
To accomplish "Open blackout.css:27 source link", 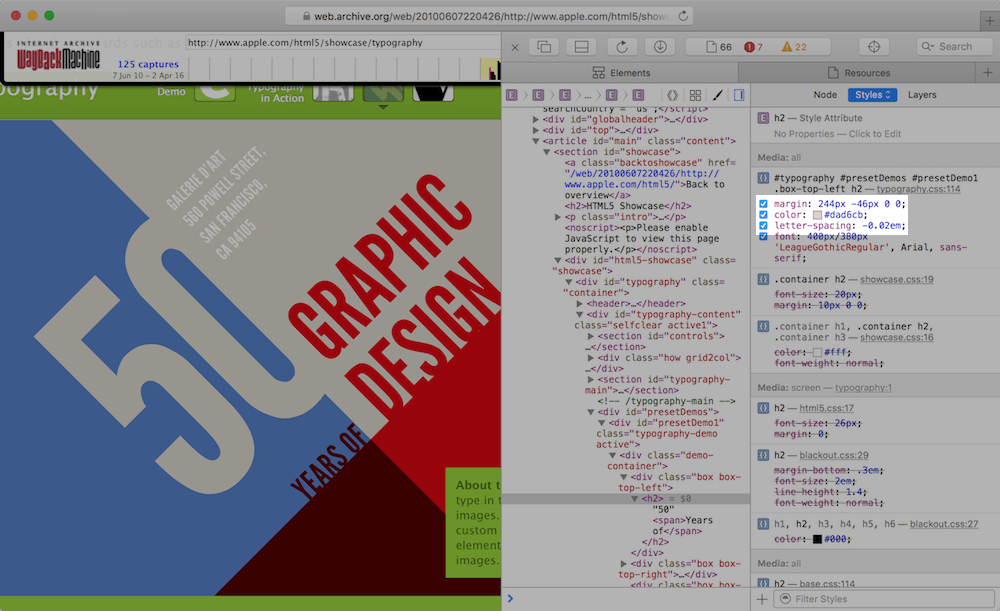I will click(x=944, y=524).
